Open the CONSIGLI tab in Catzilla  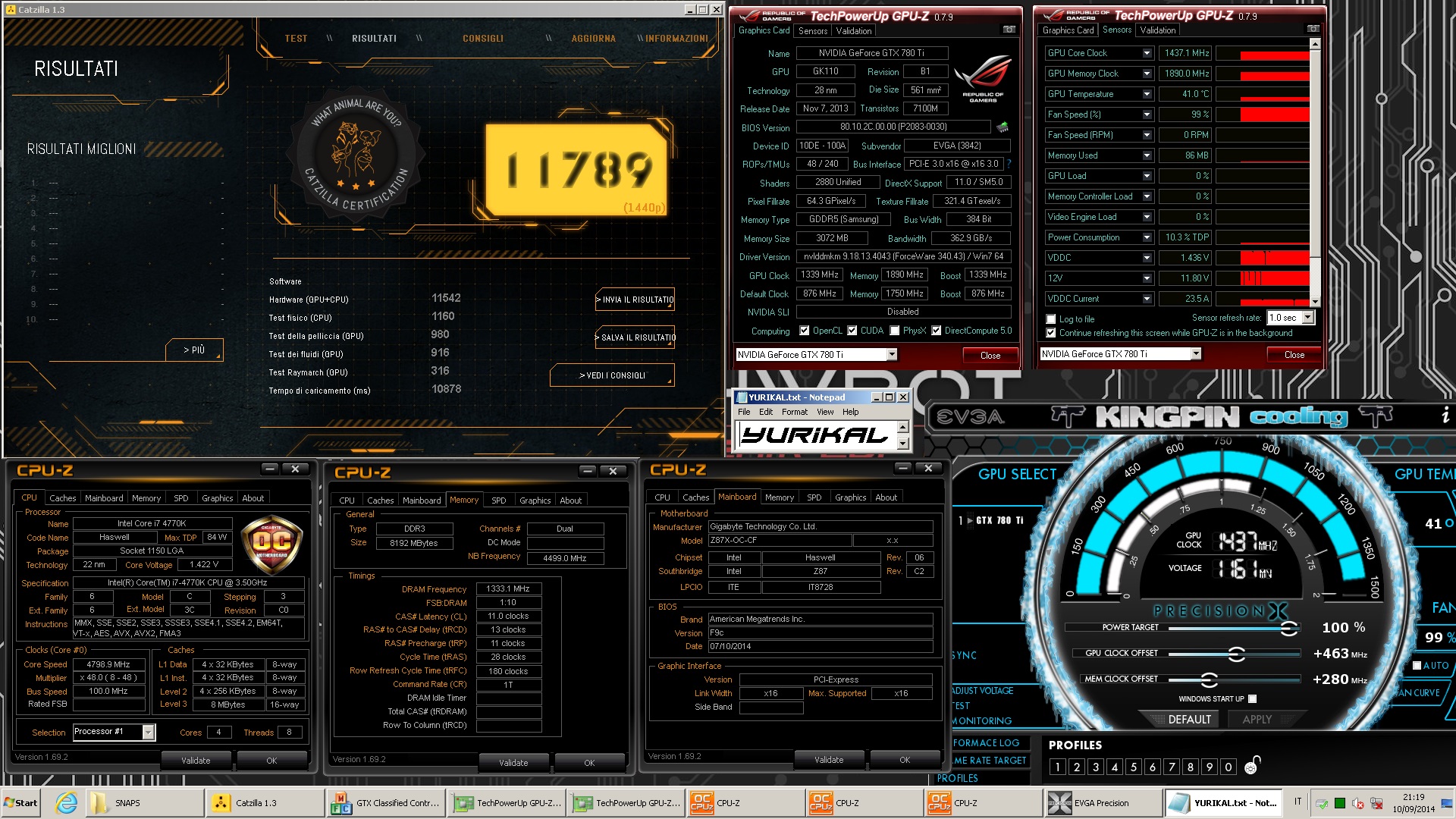pos(483,39)
